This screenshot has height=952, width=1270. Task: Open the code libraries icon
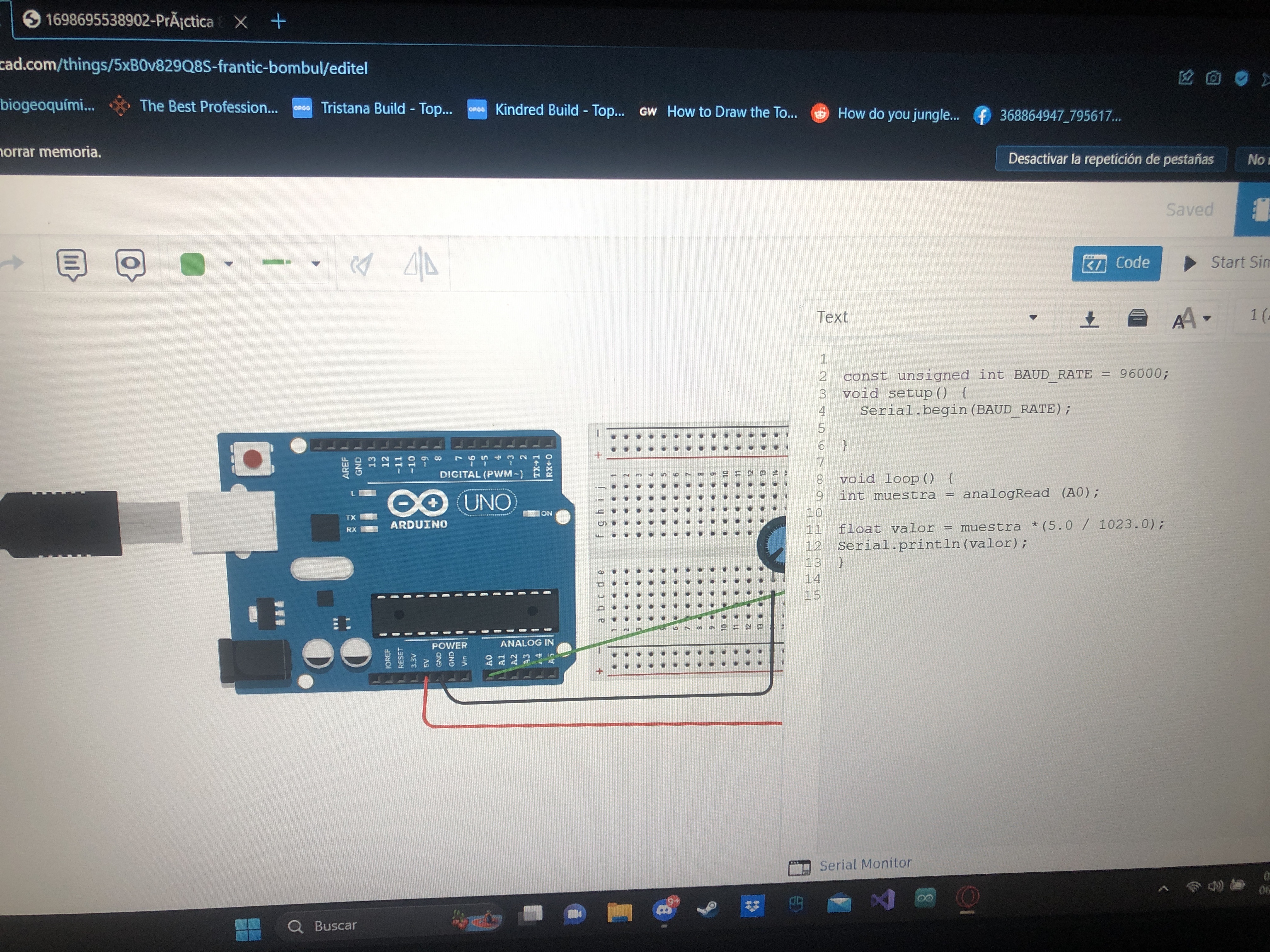[1137, 318]
